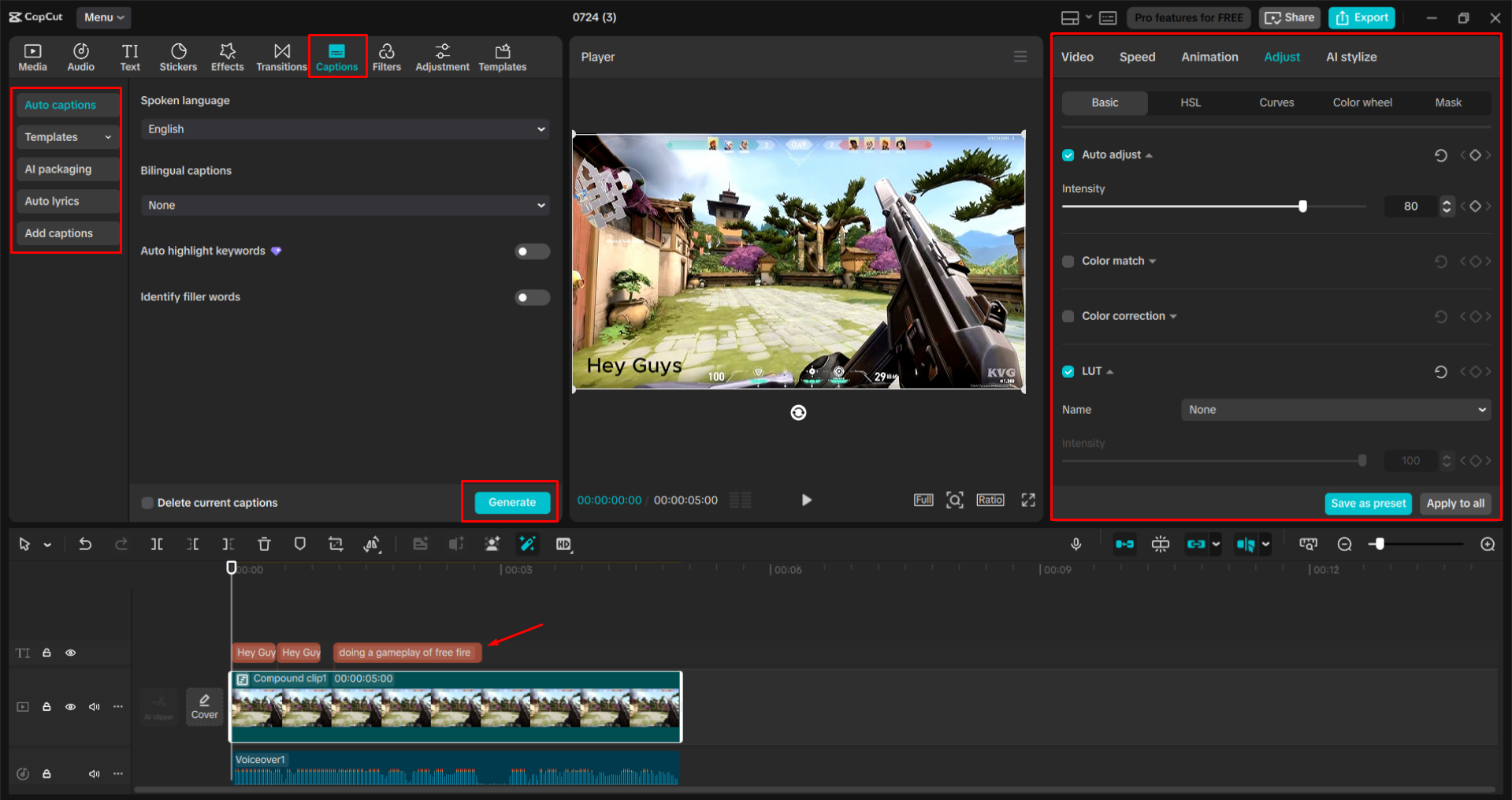Screen dimensions: 1512x800
Task: Click the Delete trash icon in timeline toolbar
Action: click(x=264, y=544)
